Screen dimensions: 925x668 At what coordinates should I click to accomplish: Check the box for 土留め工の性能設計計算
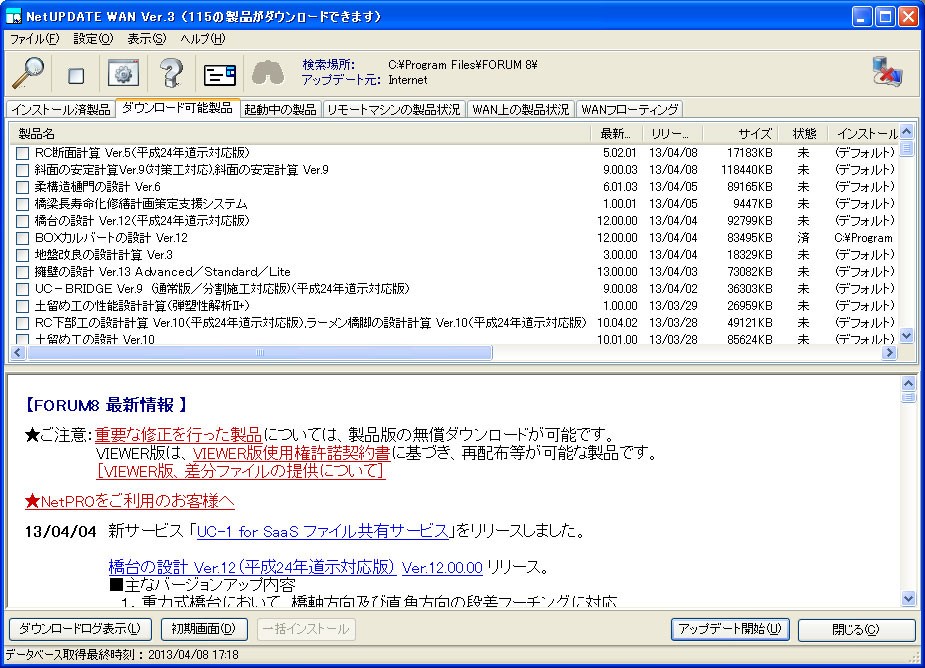[x=22, y=306]
